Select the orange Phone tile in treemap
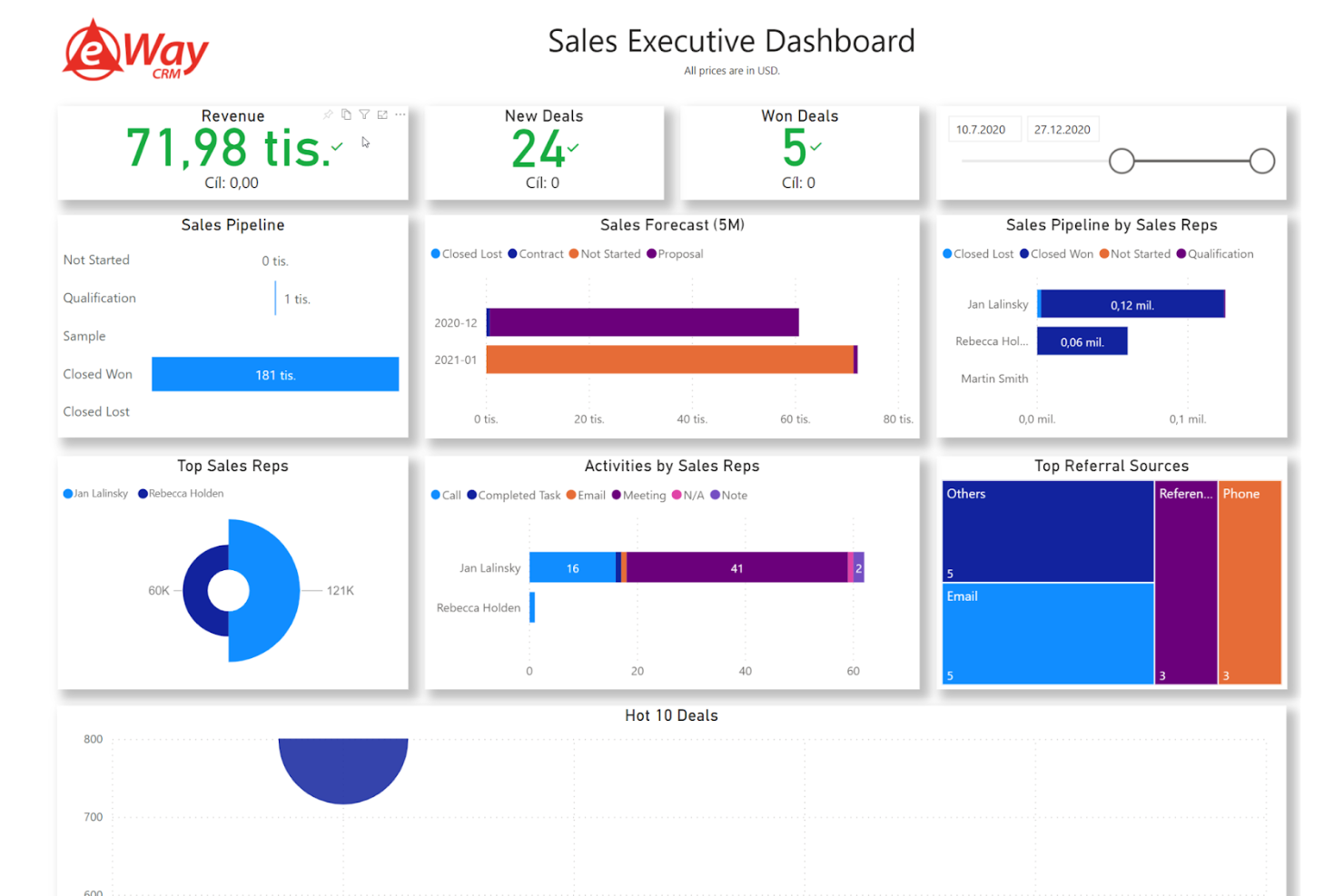 [1250, 582]
